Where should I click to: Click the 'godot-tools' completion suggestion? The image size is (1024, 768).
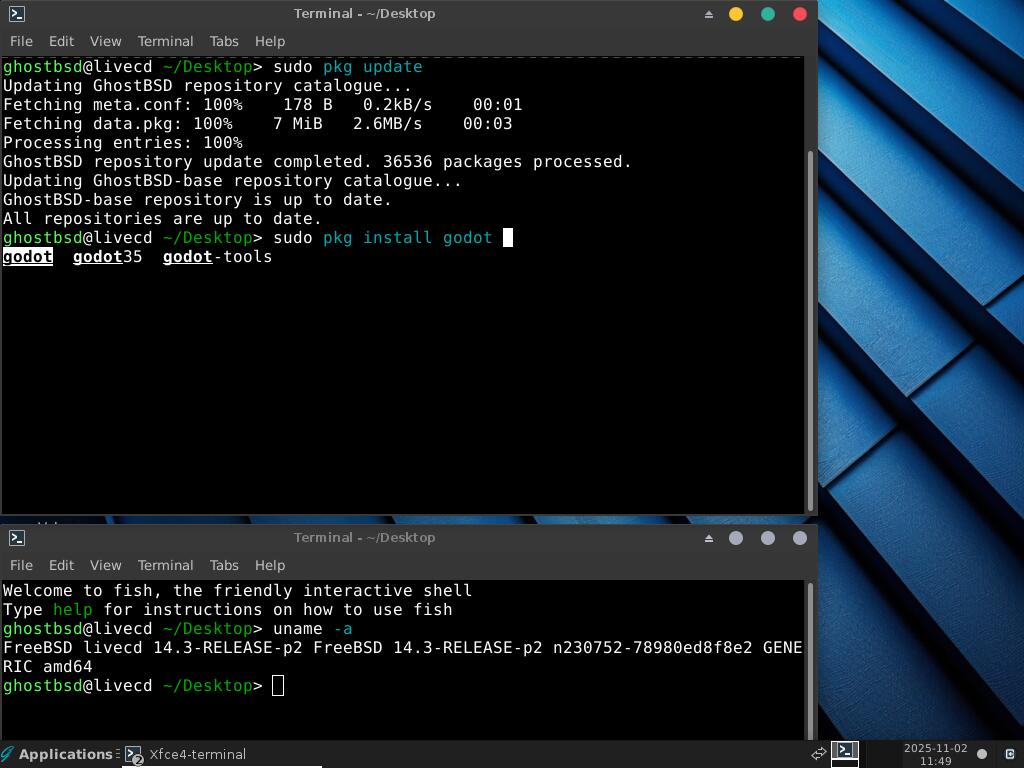pos(217,257)
